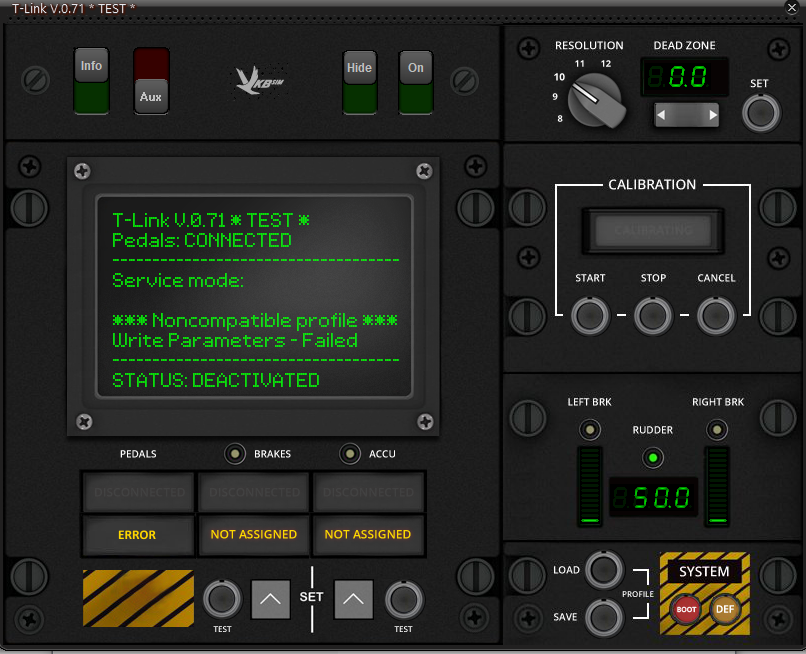Image resolution: width=806 pixels, height=654 pixels.
Task: Click the right up-arrow SET button
Action: (x=354, y=600)
